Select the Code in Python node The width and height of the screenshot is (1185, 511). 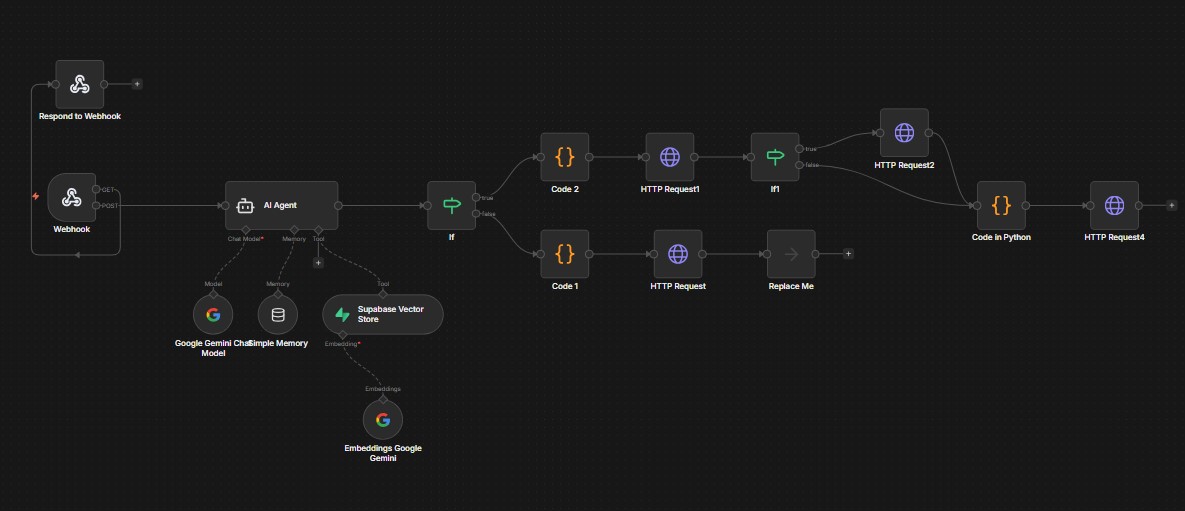[x=1001, y=205]
